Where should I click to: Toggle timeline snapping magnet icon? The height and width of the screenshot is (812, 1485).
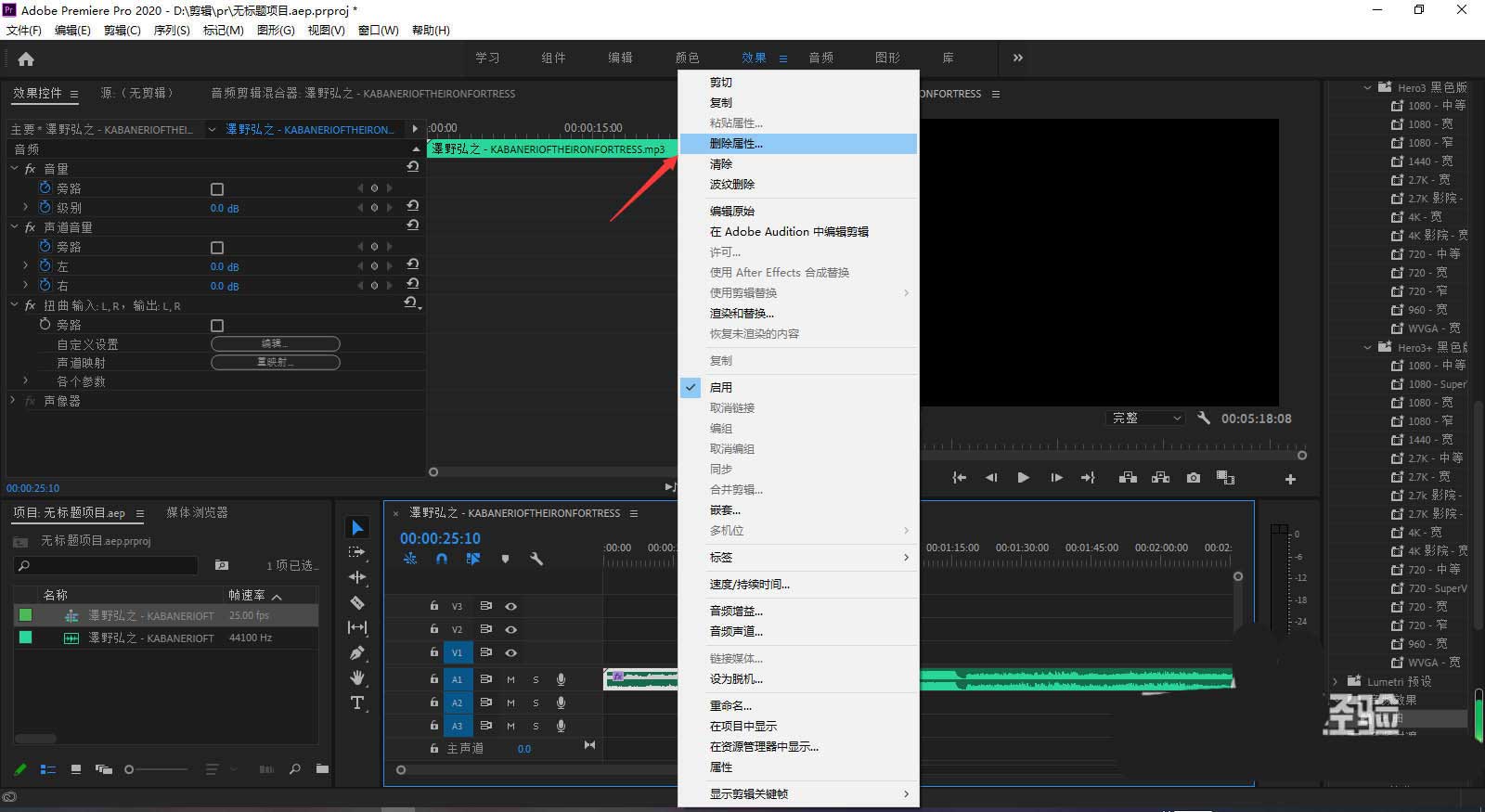442,559
